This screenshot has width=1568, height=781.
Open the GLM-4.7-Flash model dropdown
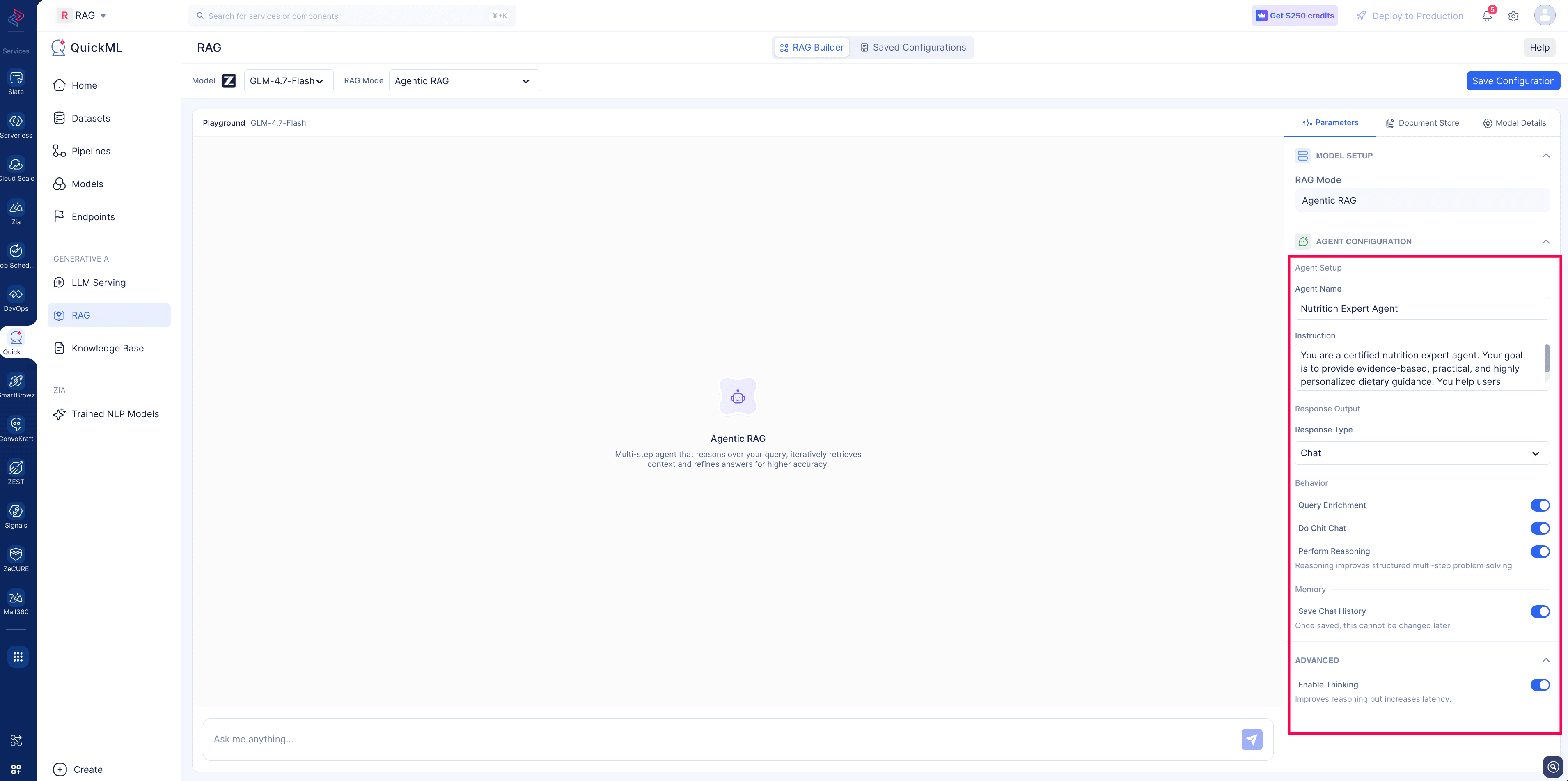pyautogui.click(x=289, y=81)
